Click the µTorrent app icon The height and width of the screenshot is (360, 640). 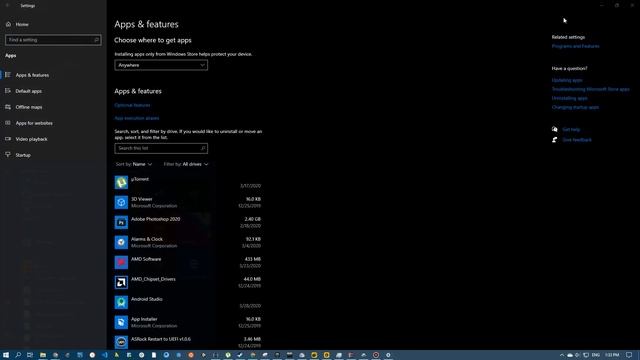(121, 182)
